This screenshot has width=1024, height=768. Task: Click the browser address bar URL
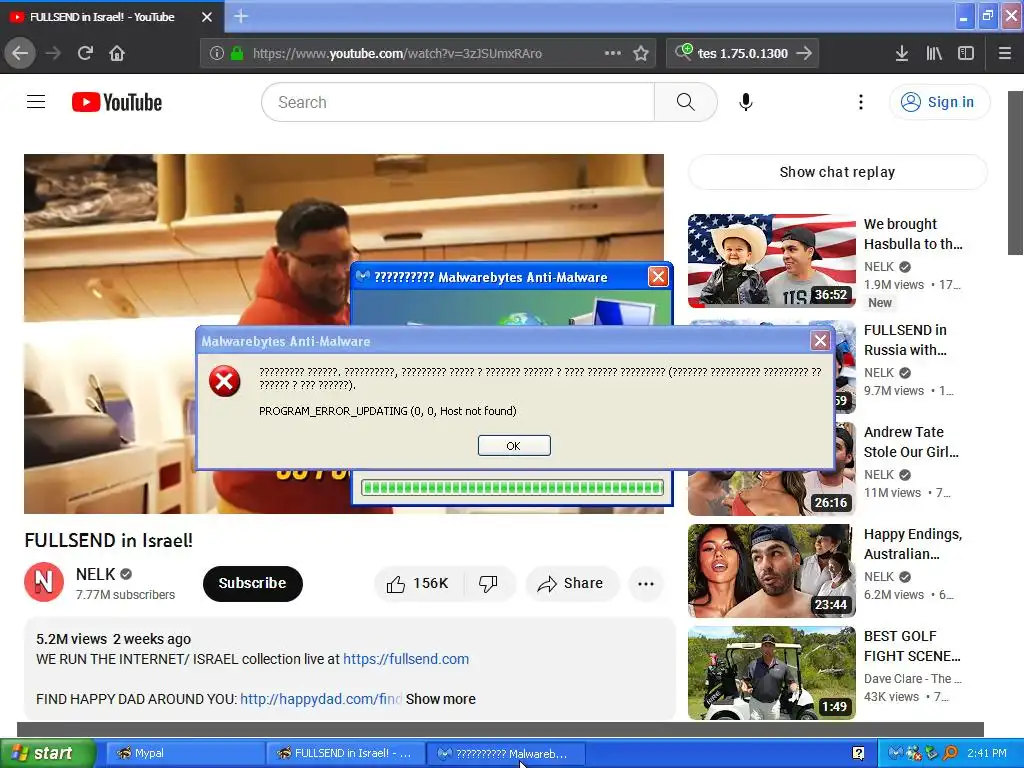click(397, 54)
